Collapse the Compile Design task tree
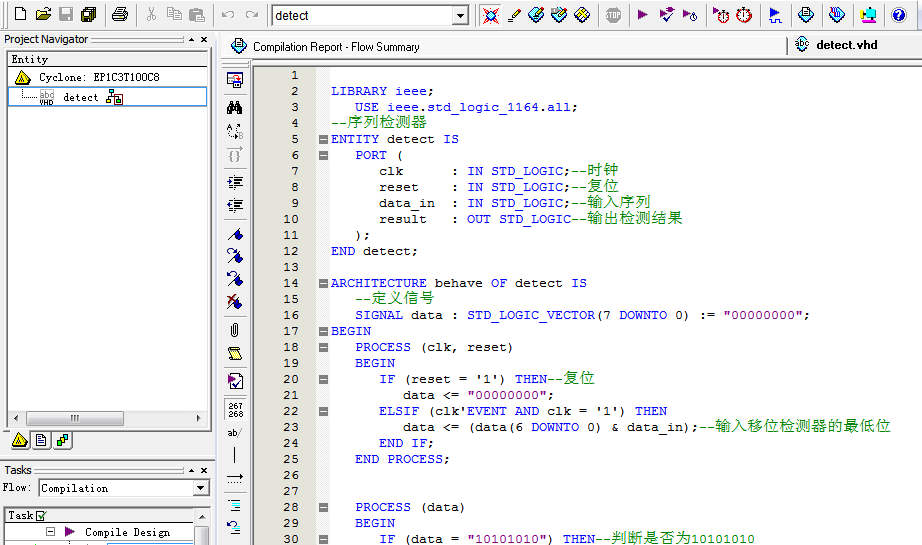Viewport: 922px width, 545px height. pos(50,532)
